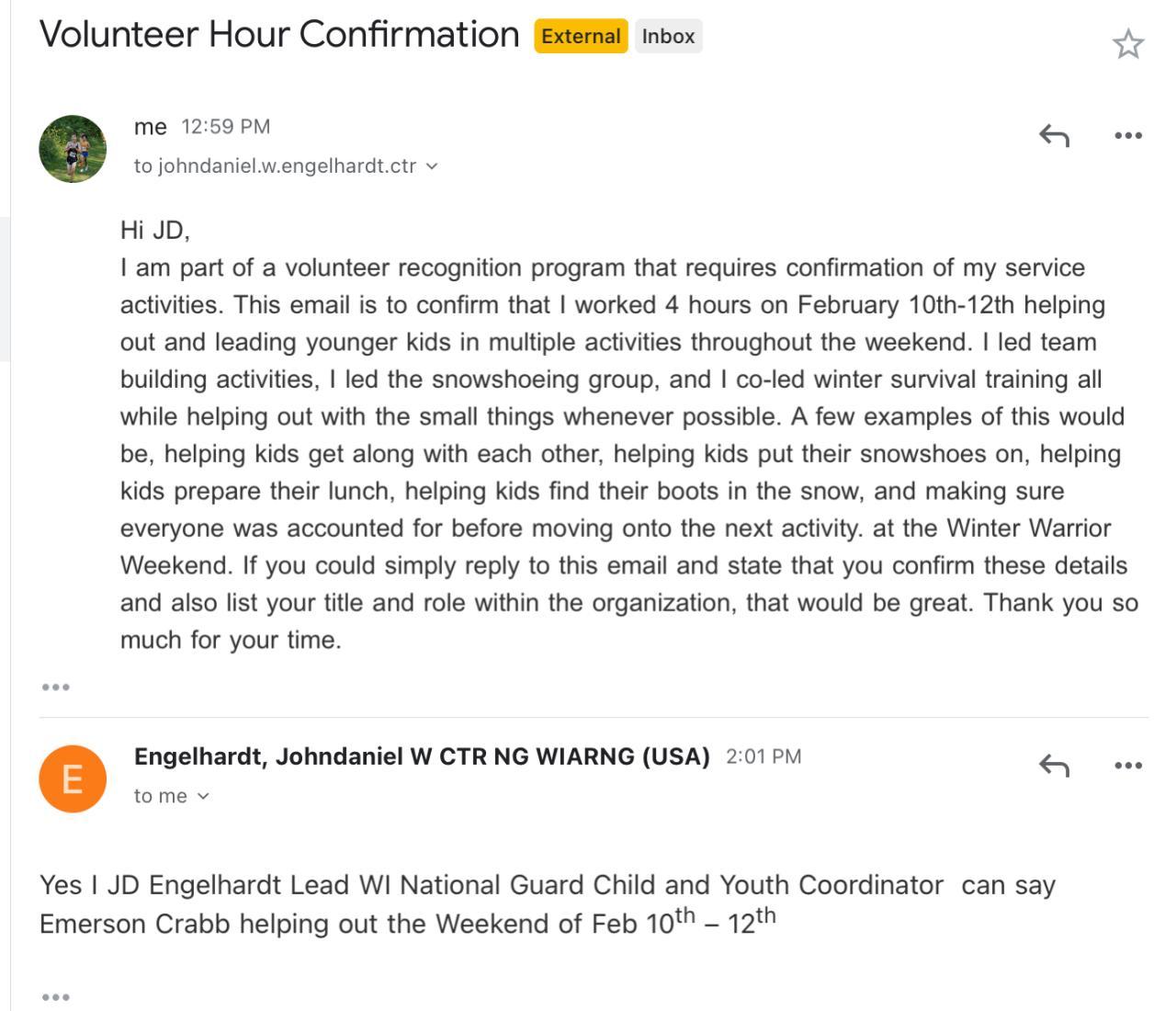The width and height of the screenshot is (1176, 1011).
Task: Click the Engelhardt, Johndaniel W sender name
Action: tap(422, 756)
